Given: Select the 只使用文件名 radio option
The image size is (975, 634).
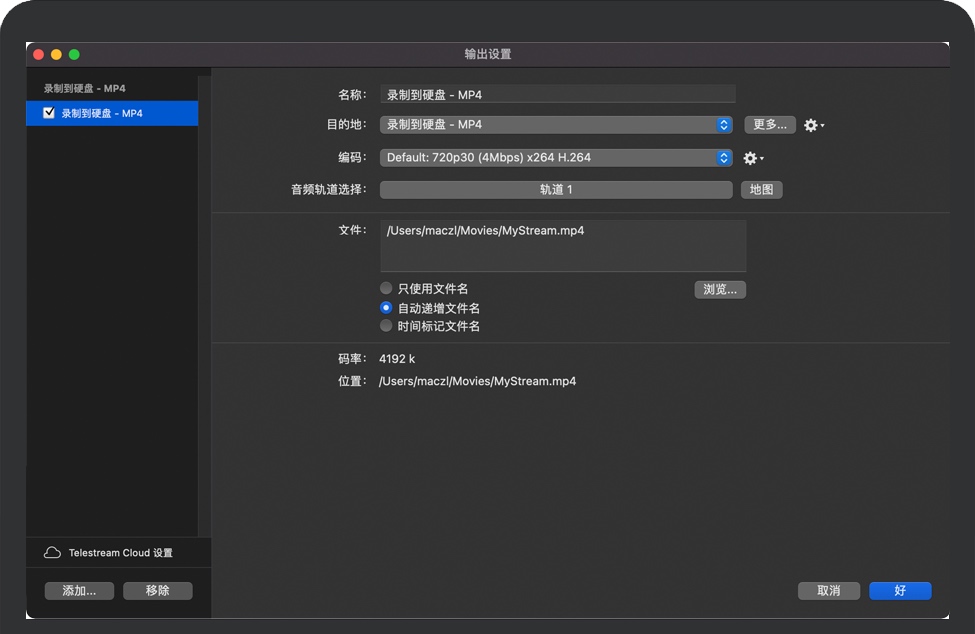Looking at the screenshot, I should pos(386,289).
